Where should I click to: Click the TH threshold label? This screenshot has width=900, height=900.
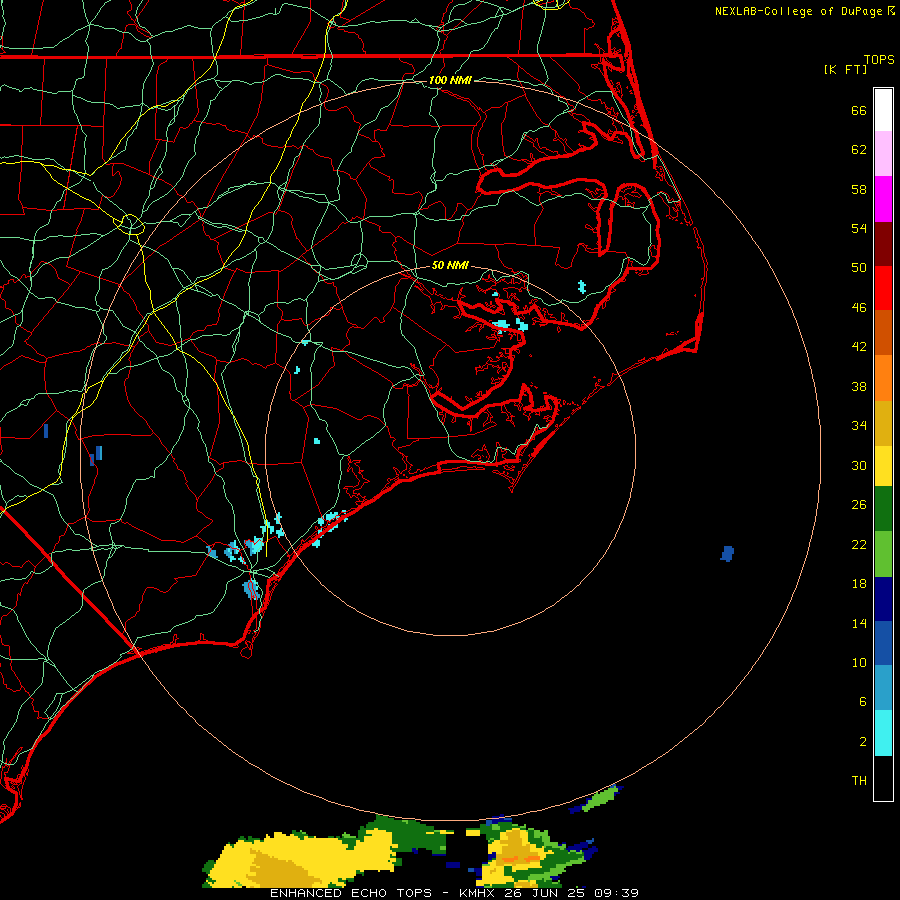pos(859,780)
